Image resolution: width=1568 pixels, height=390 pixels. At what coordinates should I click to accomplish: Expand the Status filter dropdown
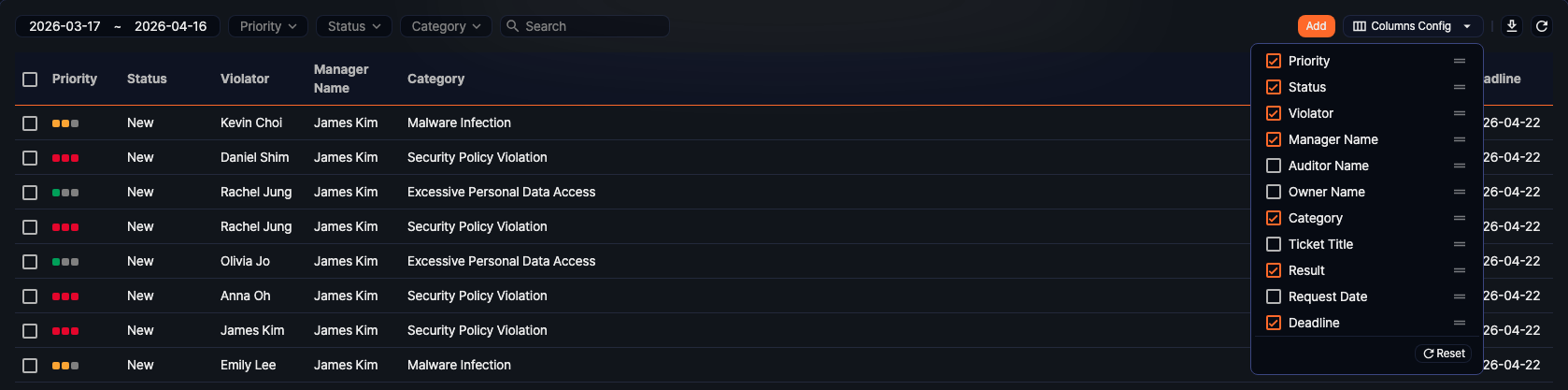point(354,26)
